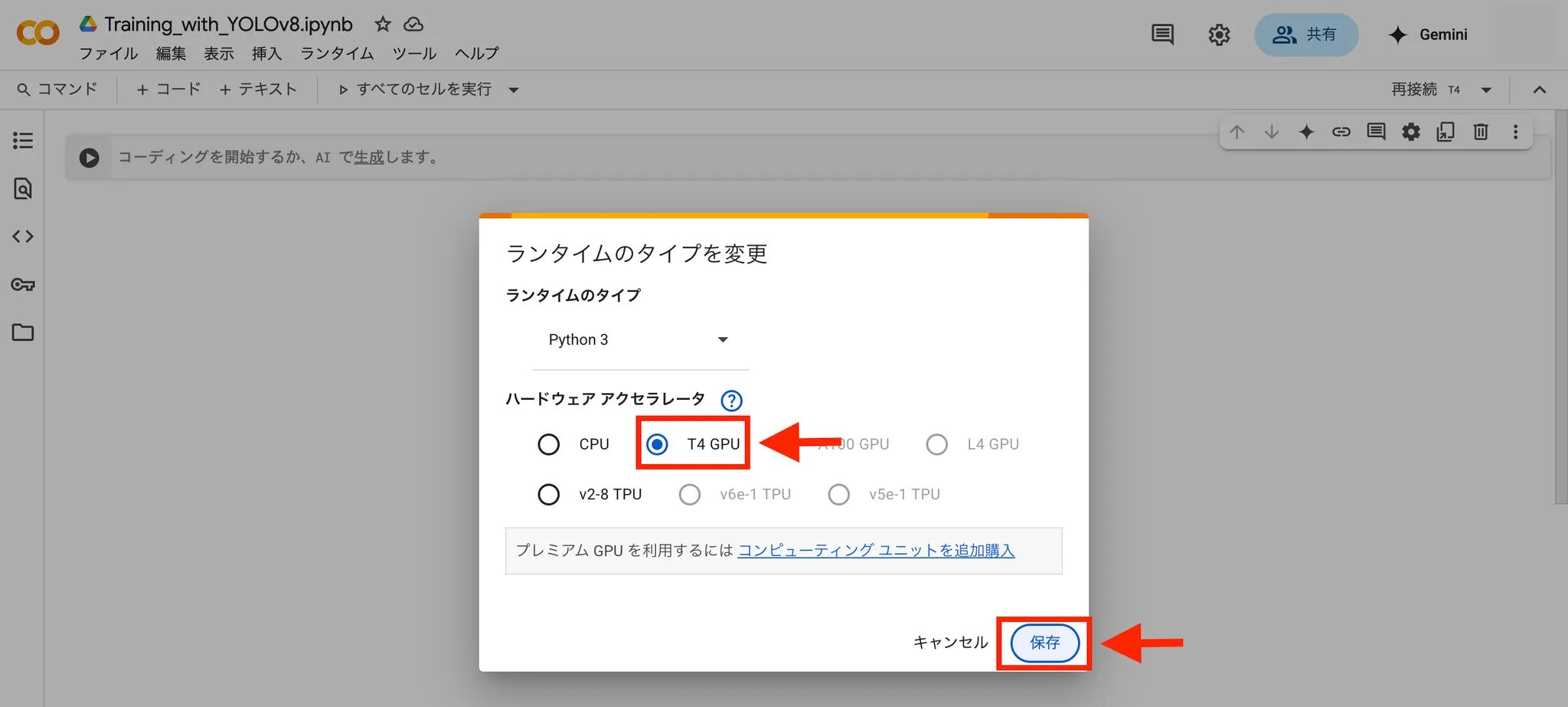Screen dimensions: 1568x707
Task: Open more cell actions menu
Action: click(x=1515, y=132)
